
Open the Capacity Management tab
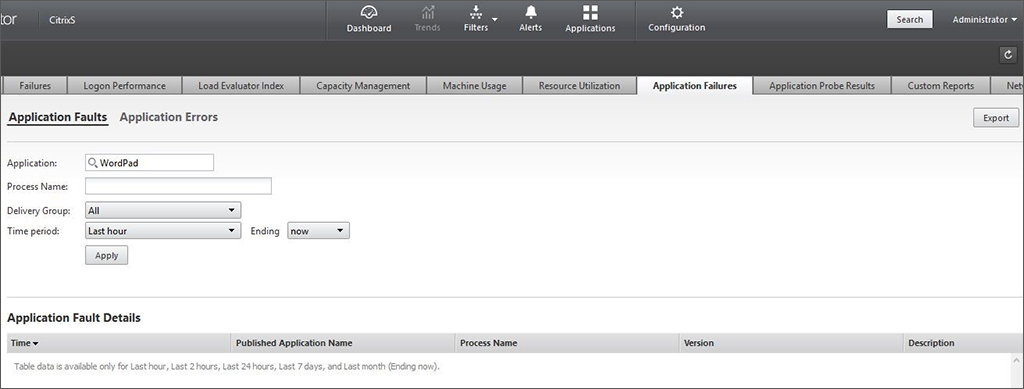(x=363, y=86)
